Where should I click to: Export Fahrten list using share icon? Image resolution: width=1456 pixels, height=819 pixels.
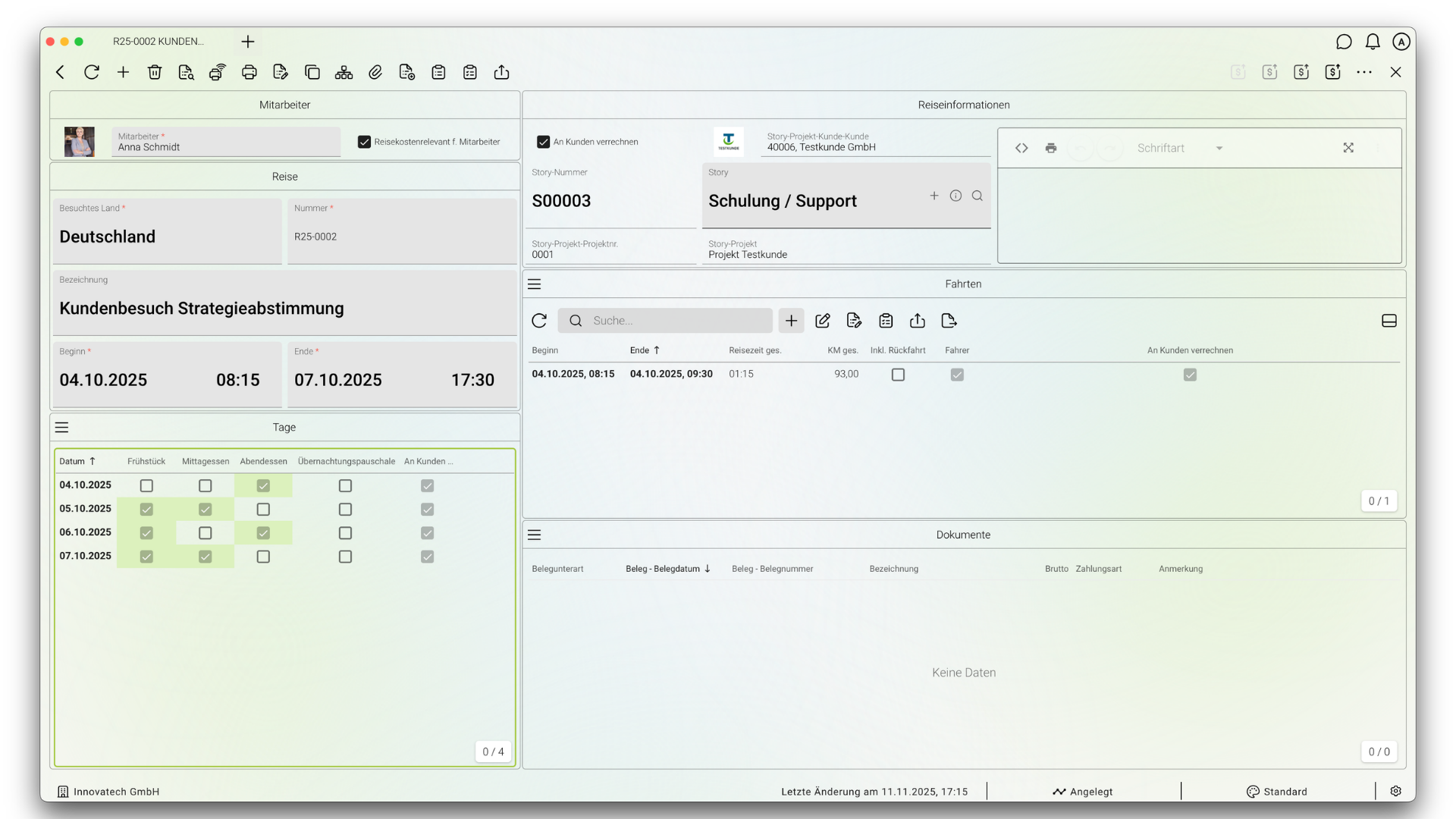(918, 321)
